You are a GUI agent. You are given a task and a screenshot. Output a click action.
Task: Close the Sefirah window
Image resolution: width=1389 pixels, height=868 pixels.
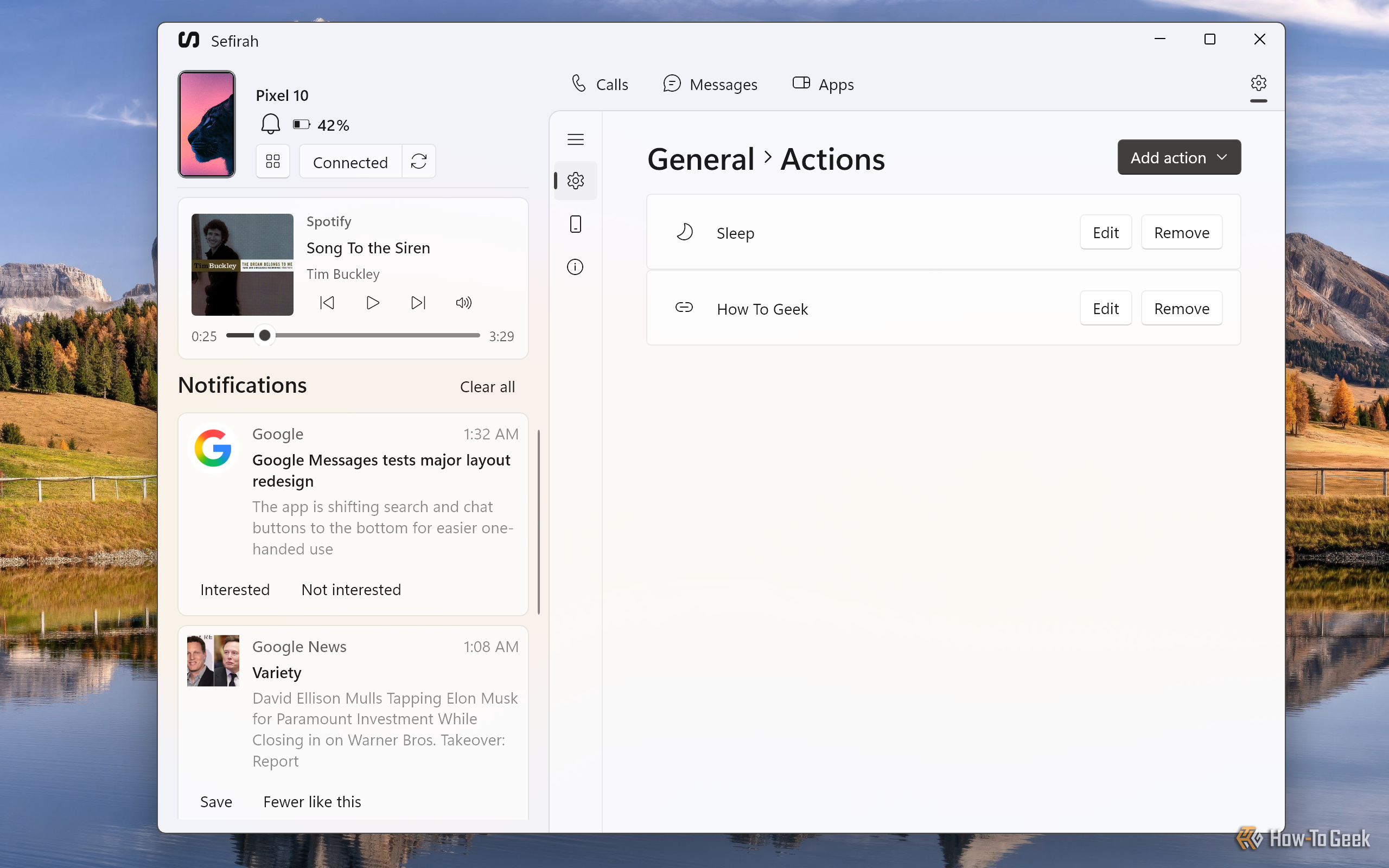click(1260, 39)
